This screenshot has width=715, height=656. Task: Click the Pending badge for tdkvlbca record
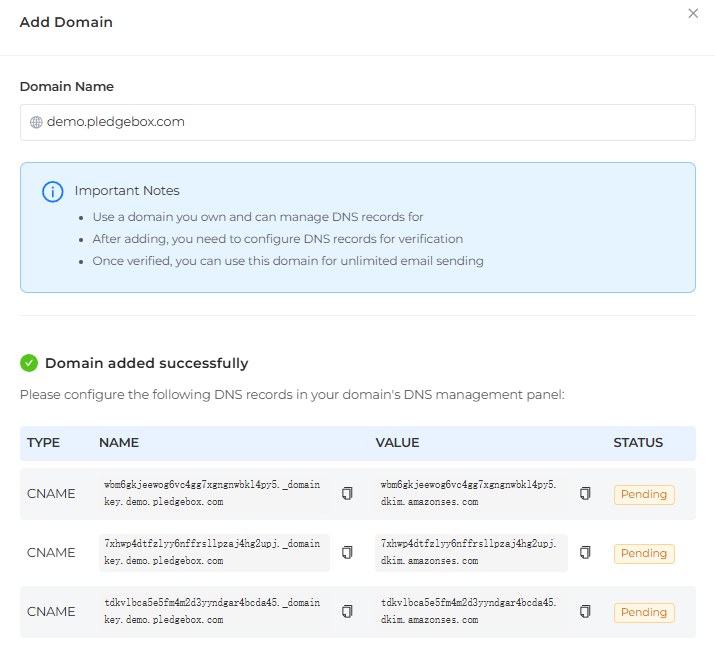click(x=644, y=612)
